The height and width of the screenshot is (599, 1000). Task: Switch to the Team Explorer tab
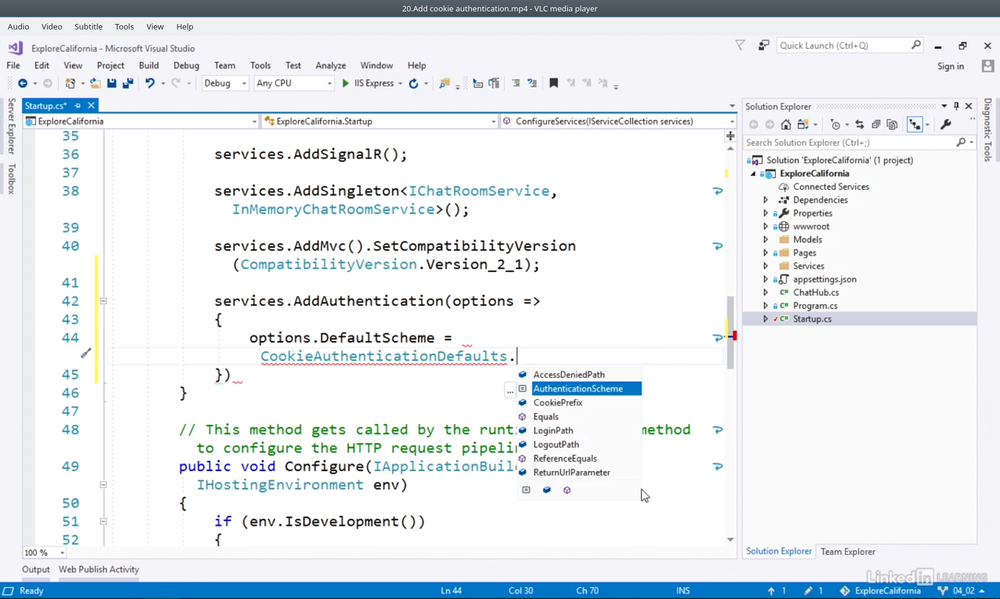tap(847, 552)
